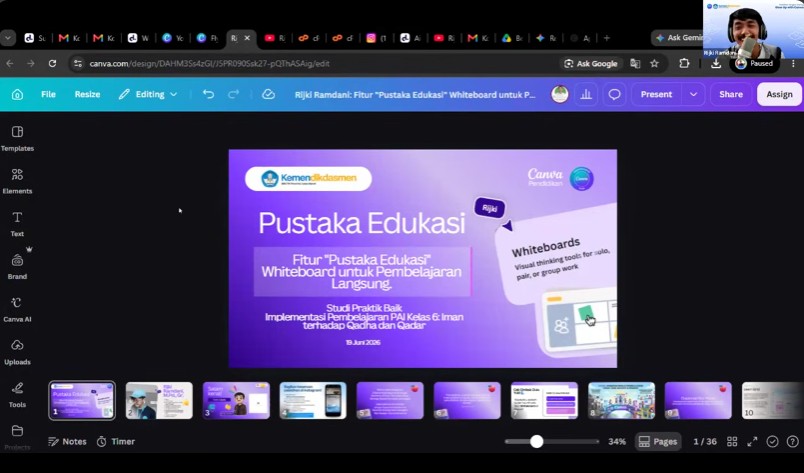The image size is (804, 473).
Task: Open the Elements panel
Action: [17, 181]
